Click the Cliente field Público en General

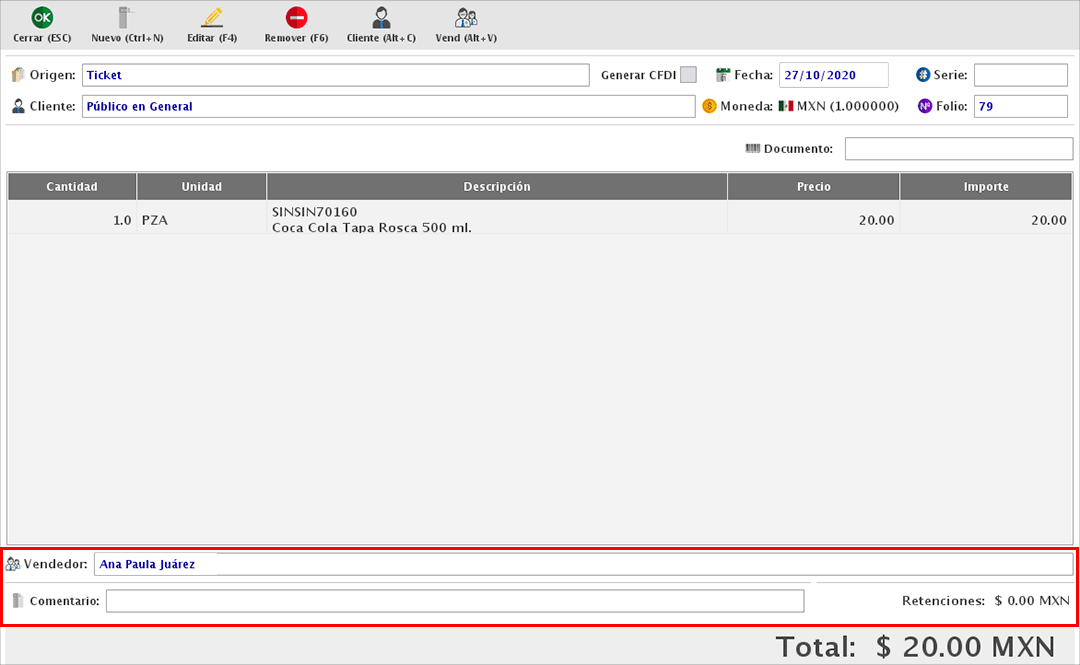388,106
